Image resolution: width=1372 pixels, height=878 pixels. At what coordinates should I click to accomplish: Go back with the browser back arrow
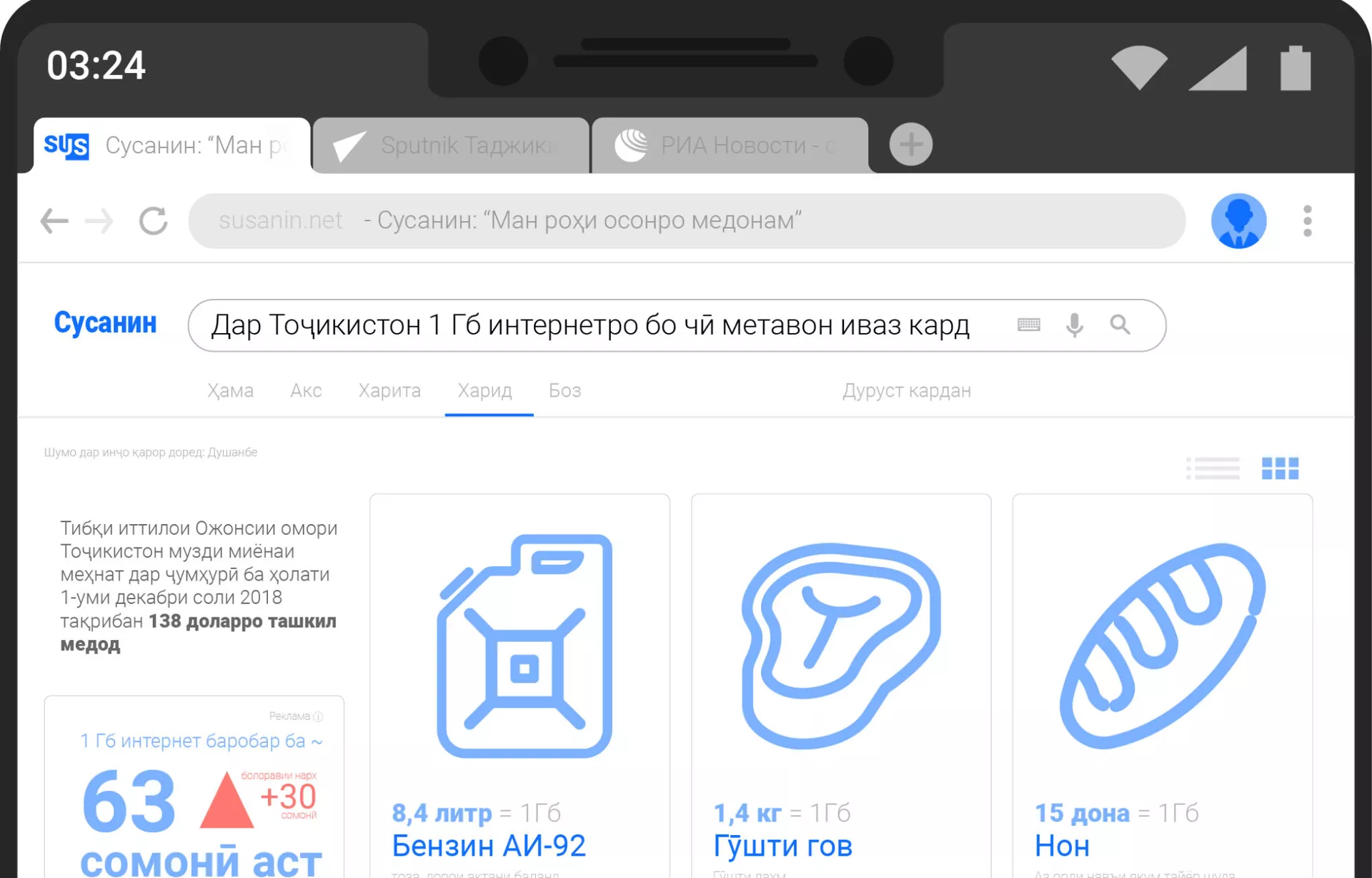[54, 221]
